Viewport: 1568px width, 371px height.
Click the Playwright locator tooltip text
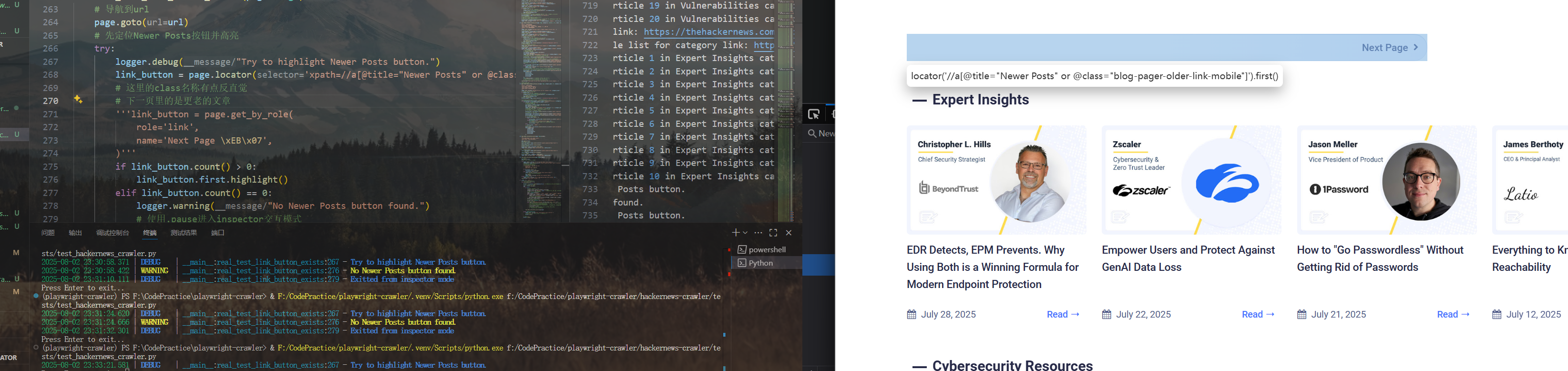[x=1094, y=76]
